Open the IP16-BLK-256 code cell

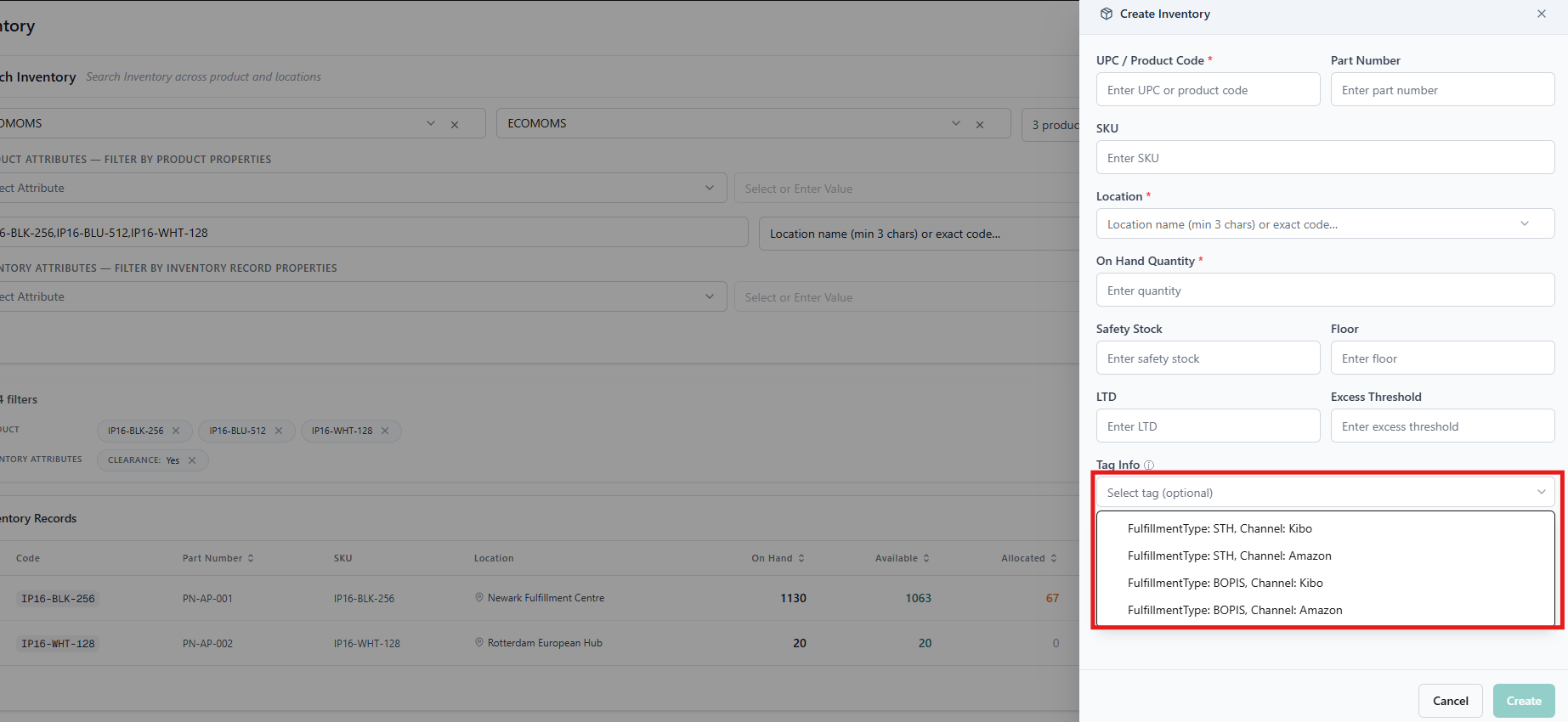click(58, 598)
